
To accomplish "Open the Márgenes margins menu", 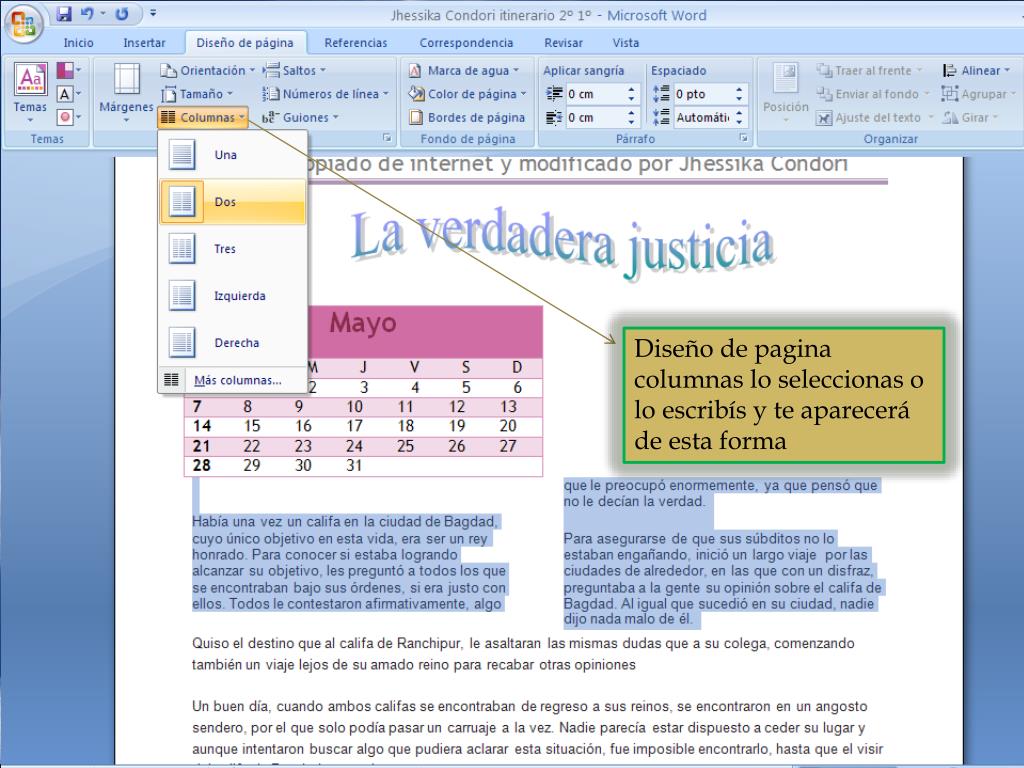I will tap(127, 93).
